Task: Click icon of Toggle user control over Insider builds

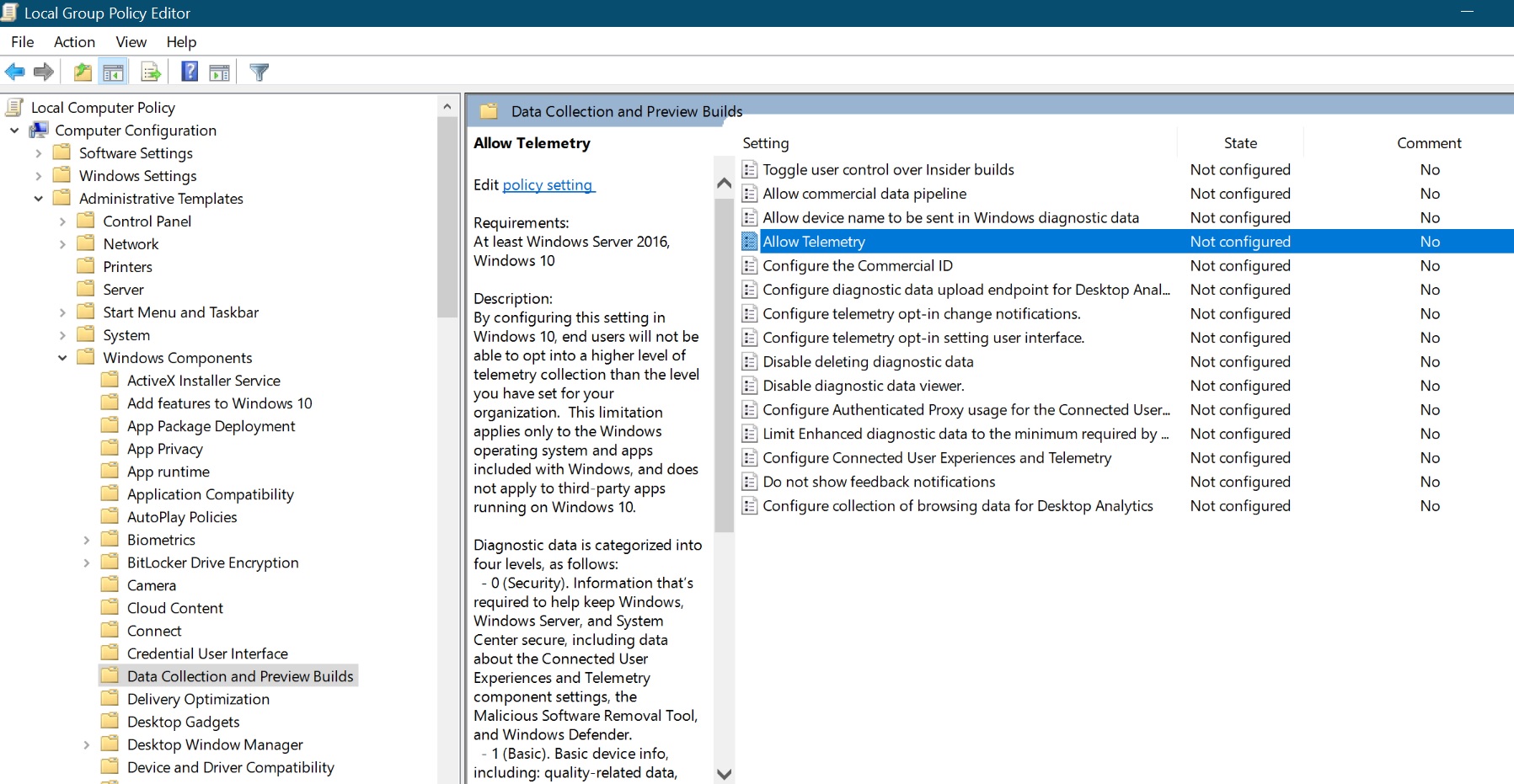Action: (750, 169)
